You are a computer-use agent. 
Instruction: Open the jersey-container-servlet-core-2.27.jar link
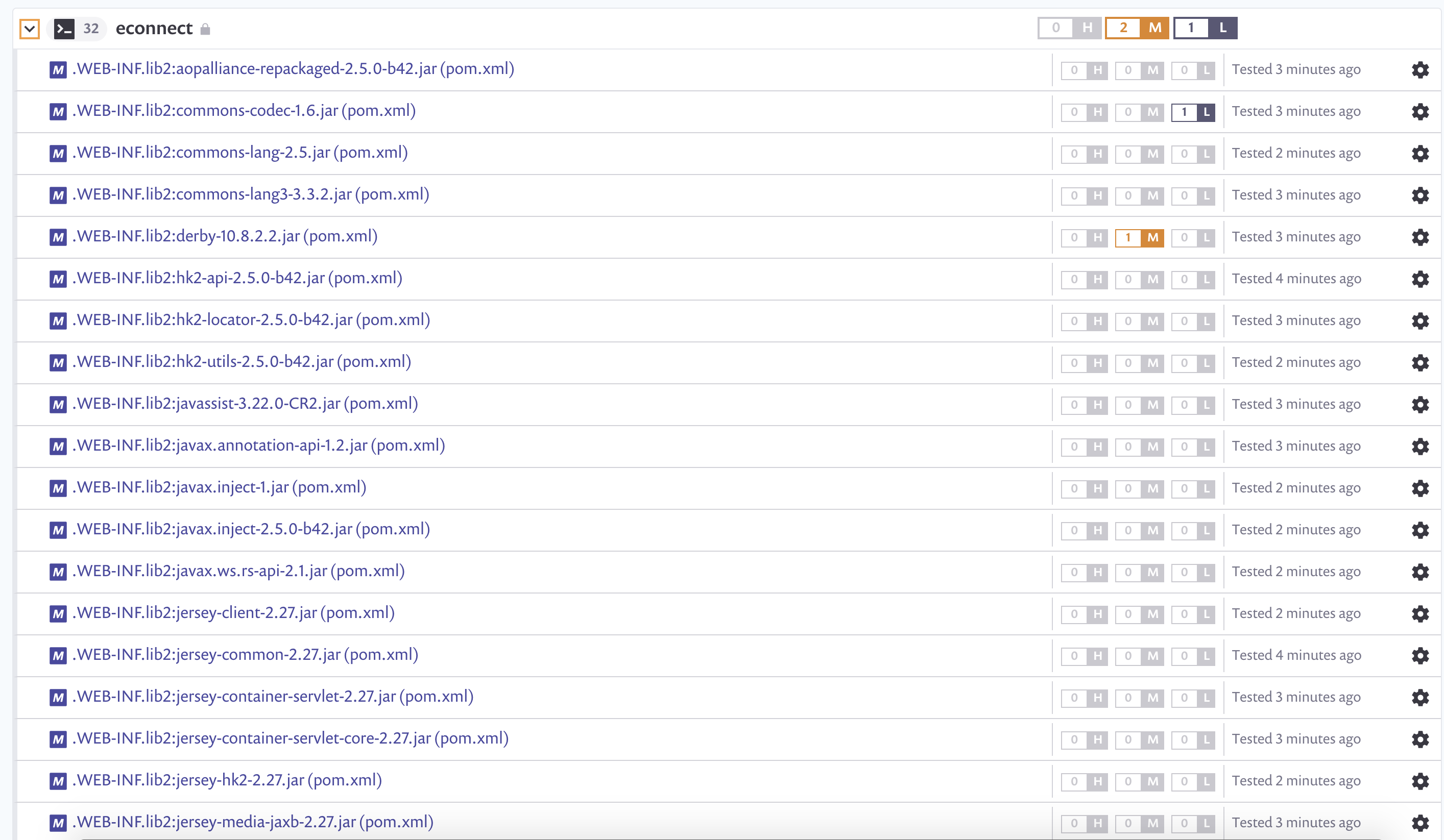pos(290,738)
